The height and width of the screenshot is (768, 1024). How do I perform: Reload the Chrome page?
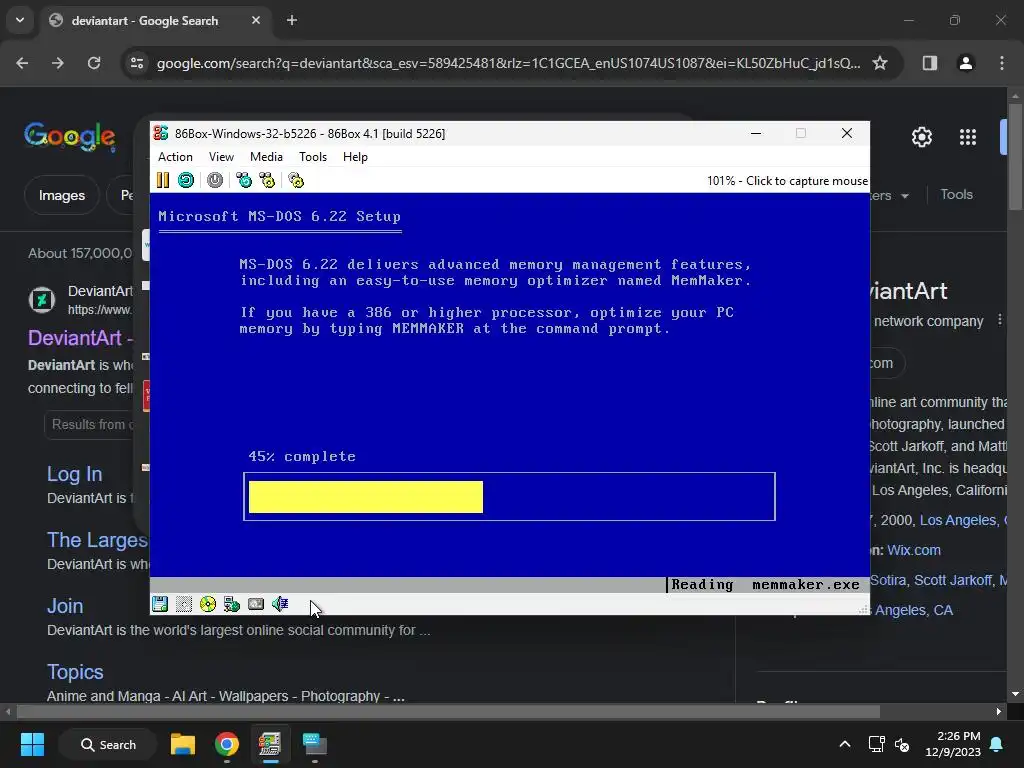94,63
